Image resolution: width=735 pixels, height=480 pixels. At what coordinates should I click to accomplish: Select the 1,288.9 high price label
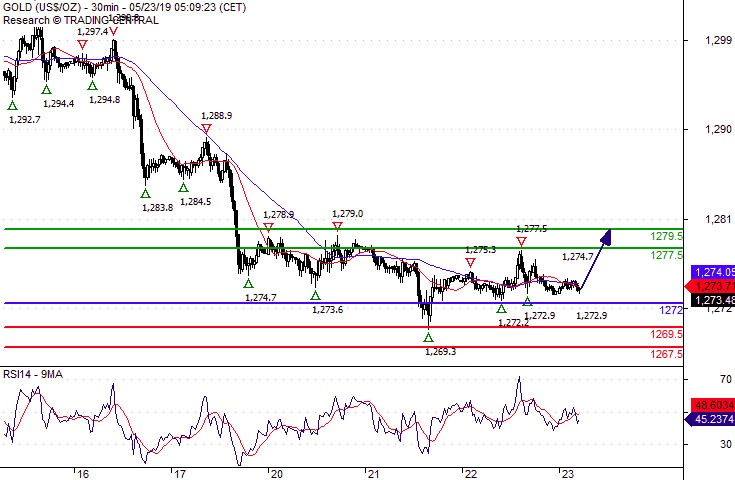(217, 115)
